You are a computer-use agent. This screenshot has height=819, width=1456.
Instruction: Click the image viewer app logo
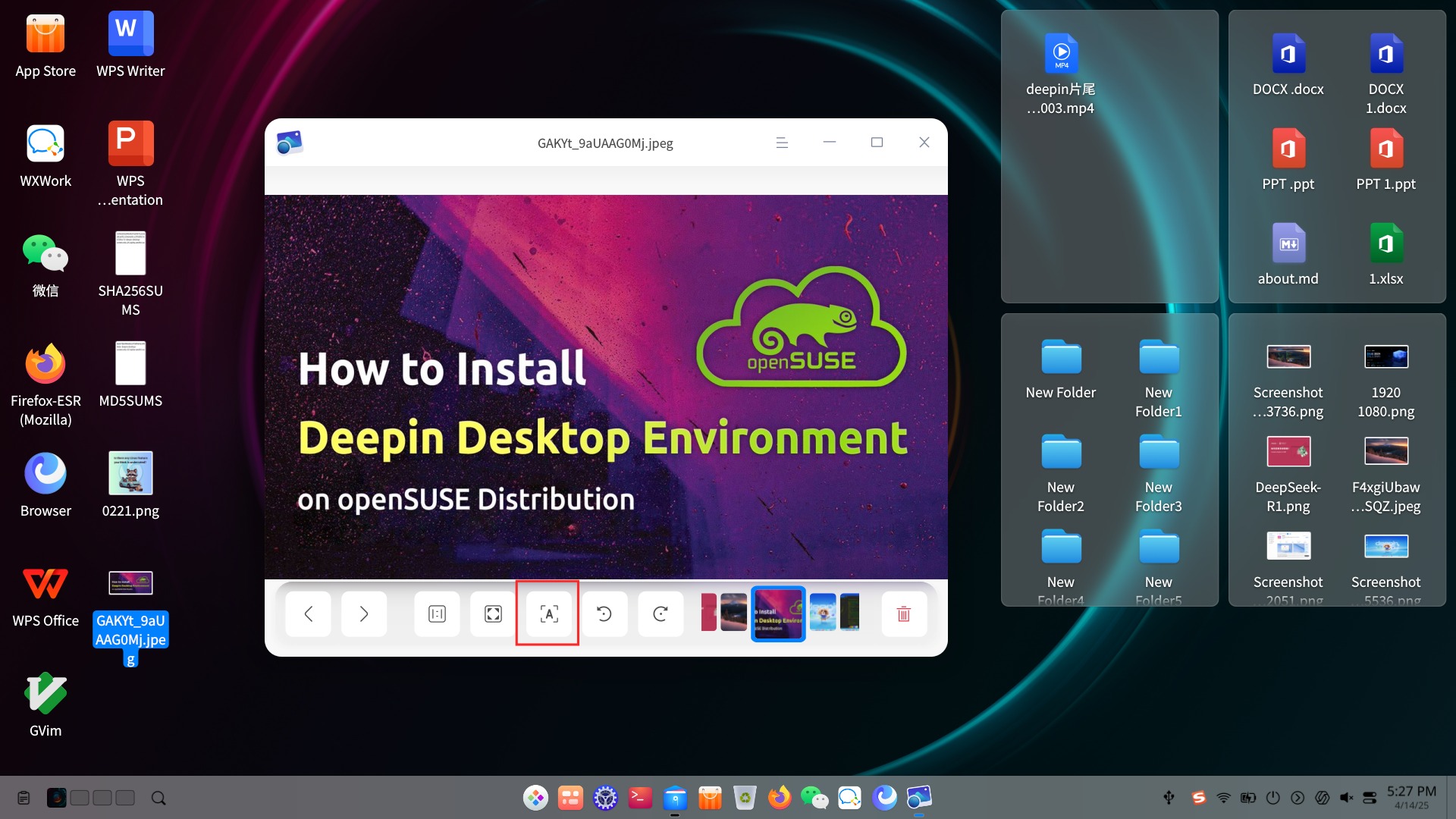click(x=289, y=143)
